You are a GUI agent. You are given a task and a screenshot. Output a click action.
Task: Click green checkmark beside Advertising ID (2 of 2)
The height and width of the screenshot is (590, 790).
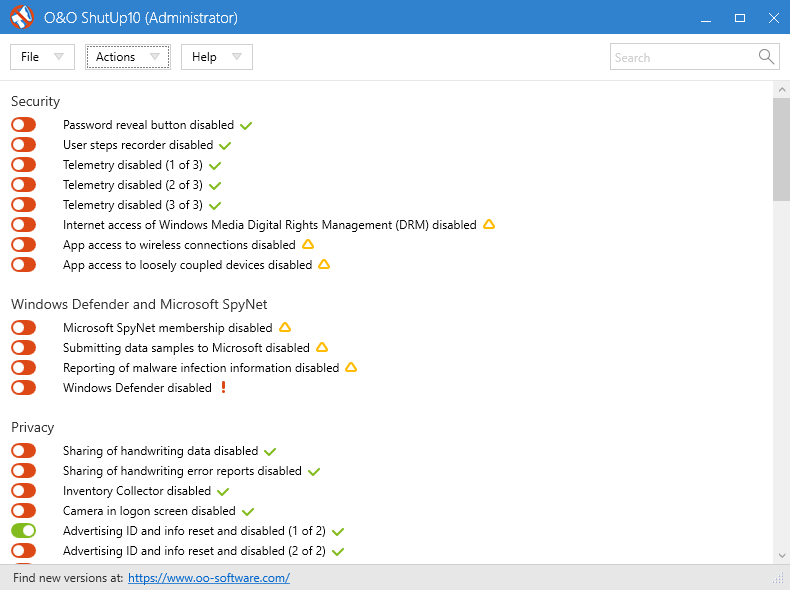[x=338, y=552]
